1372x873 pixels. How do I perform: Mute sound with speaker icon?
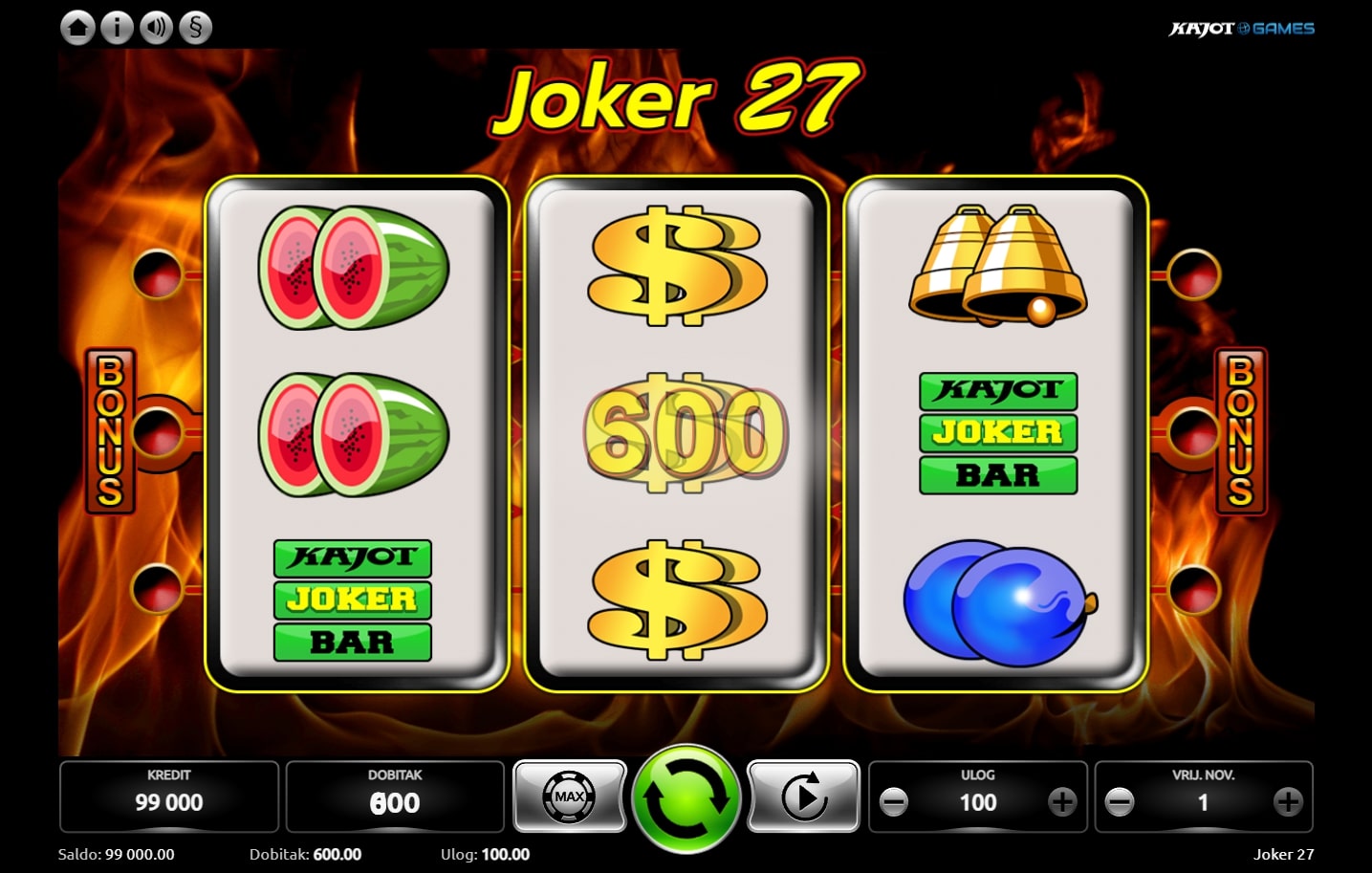[157, 27]
